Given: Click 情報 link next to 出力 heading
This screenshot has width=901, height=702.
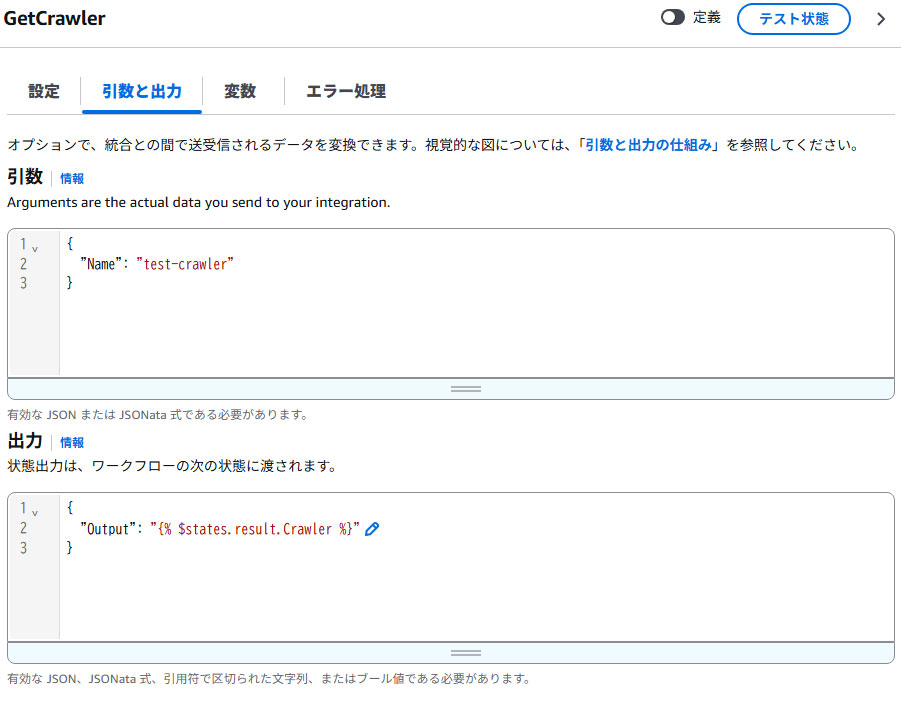Looking at the screenshot, I should pyautogui.click(x=72, y=442).
